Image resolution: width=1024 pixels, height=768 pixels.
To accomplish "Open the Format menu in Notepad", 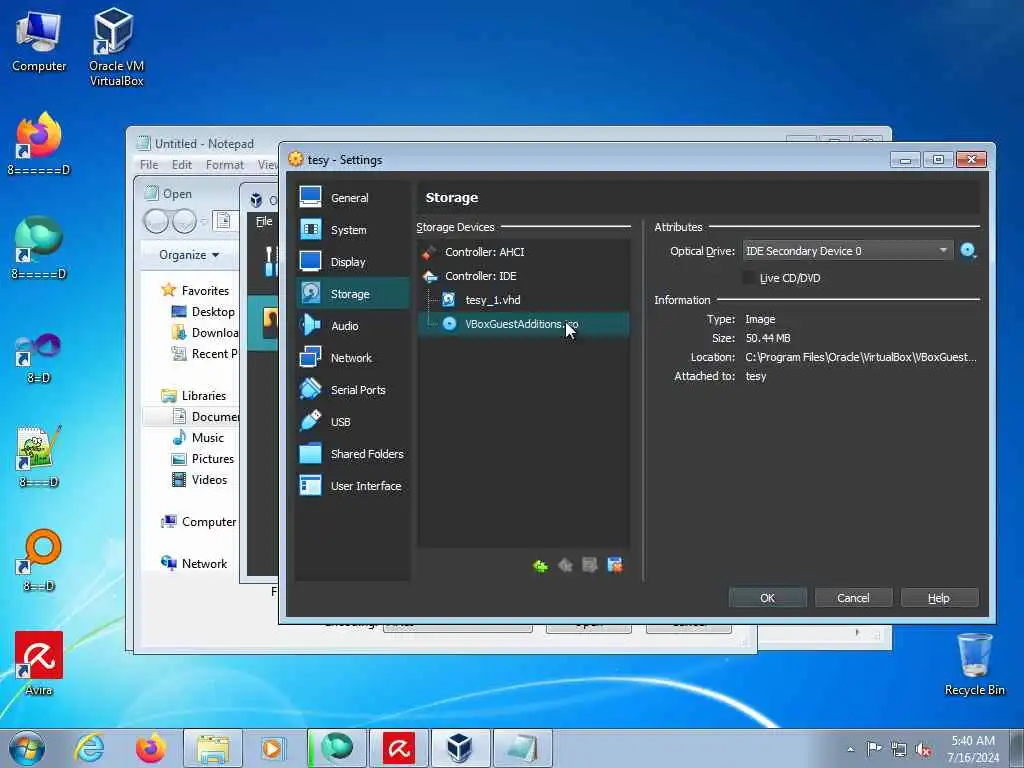I will (x=225, y=165).
